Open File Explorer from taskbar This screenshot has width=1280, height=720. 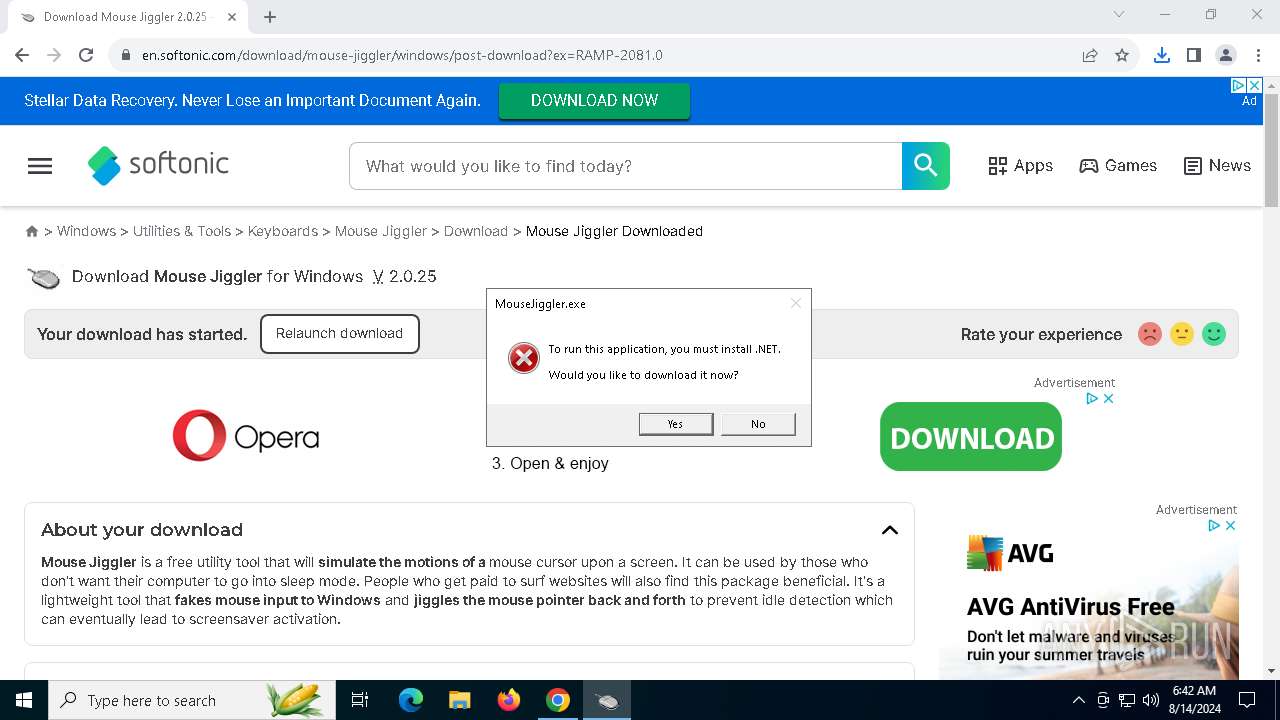tap(459, 700)
